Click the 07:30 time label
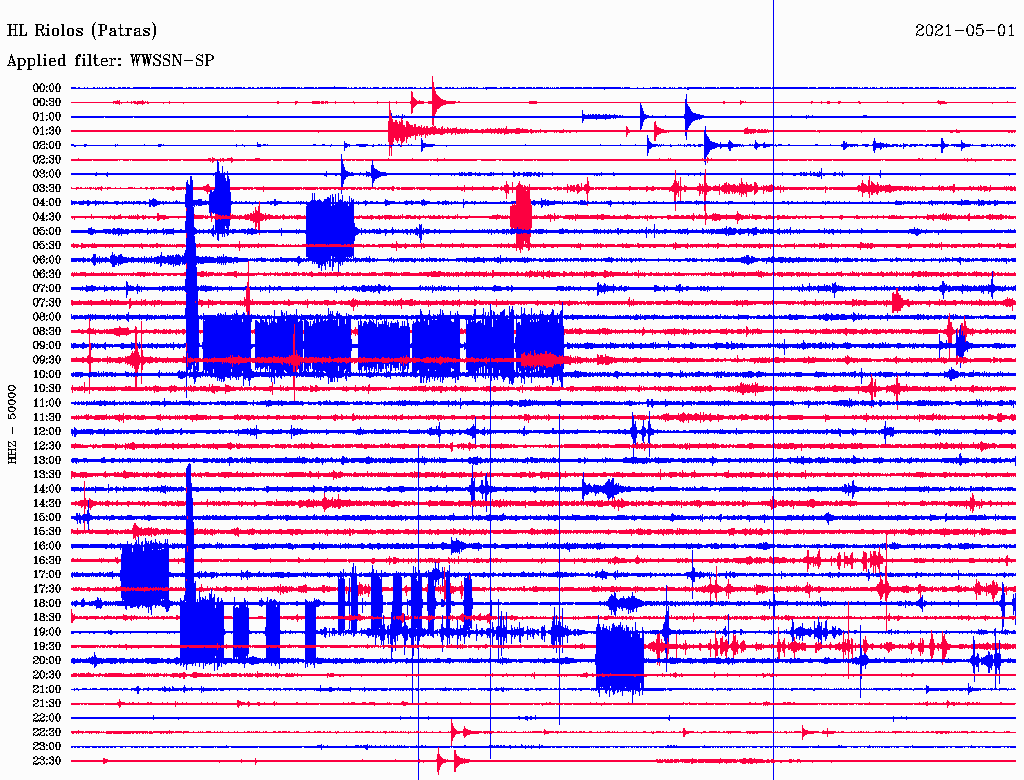1024x780 pixels. click(x=47, y=303)
